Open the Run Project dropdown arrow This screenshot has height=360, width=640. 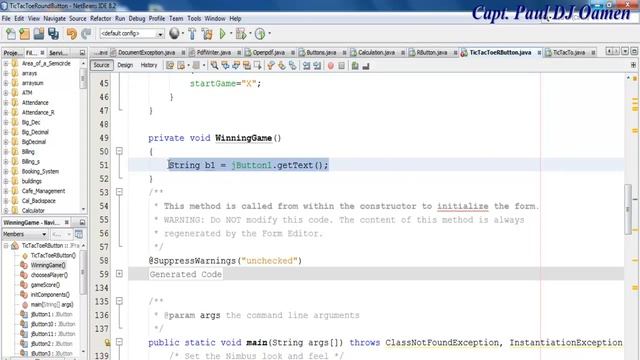[231, 34]
